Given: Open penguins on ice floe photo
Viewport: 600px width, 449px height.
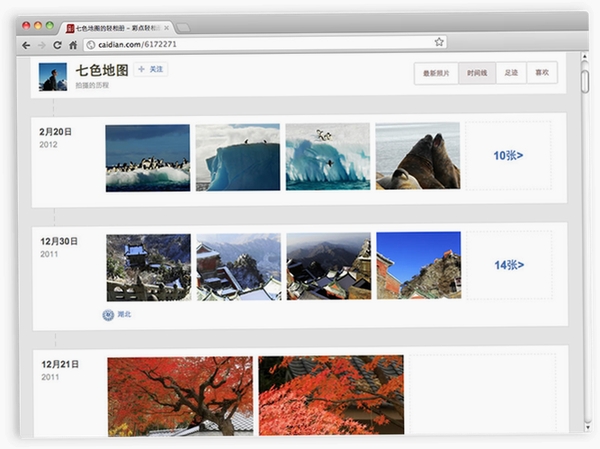Looking at the screenshot, I should [x=148, y=158].
